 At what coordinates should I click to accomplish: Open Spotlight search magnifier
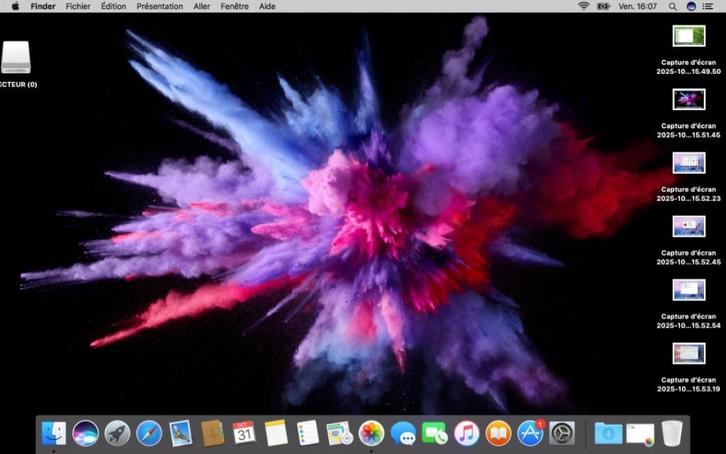click(673, 6)
